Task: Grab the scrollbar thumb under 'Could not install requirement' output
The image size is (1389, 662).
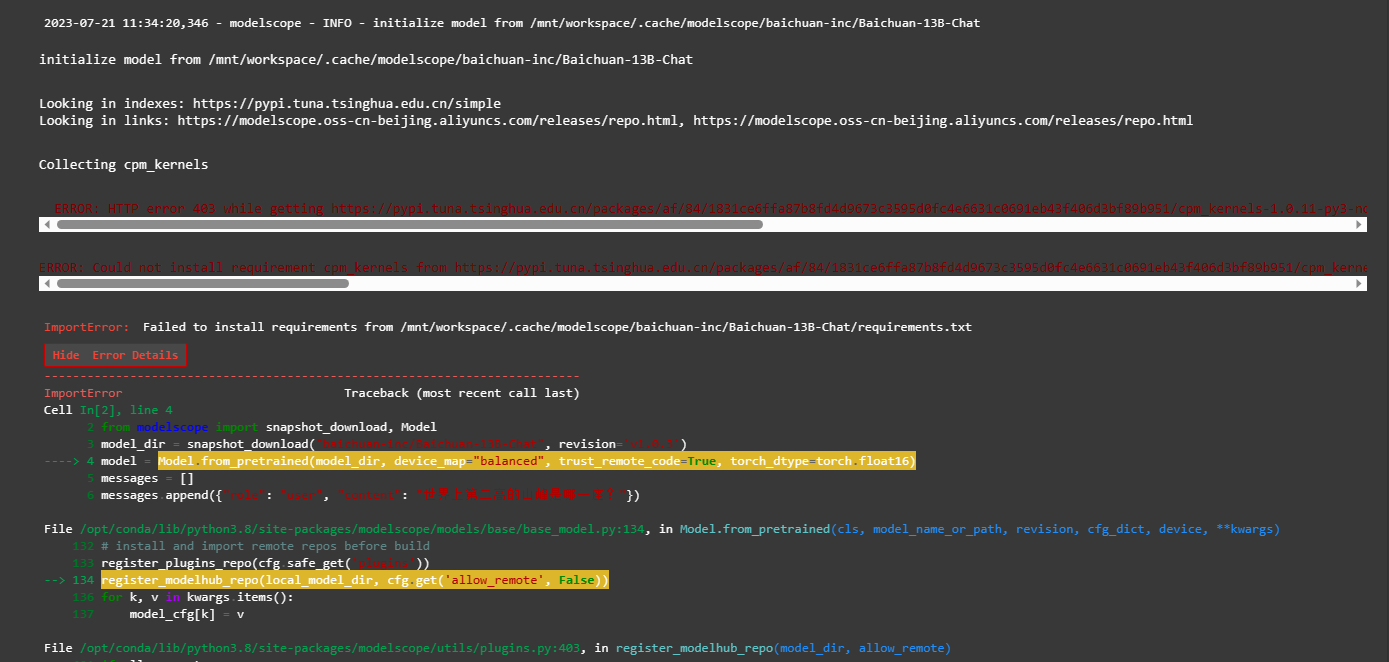Action: [203, 284]
